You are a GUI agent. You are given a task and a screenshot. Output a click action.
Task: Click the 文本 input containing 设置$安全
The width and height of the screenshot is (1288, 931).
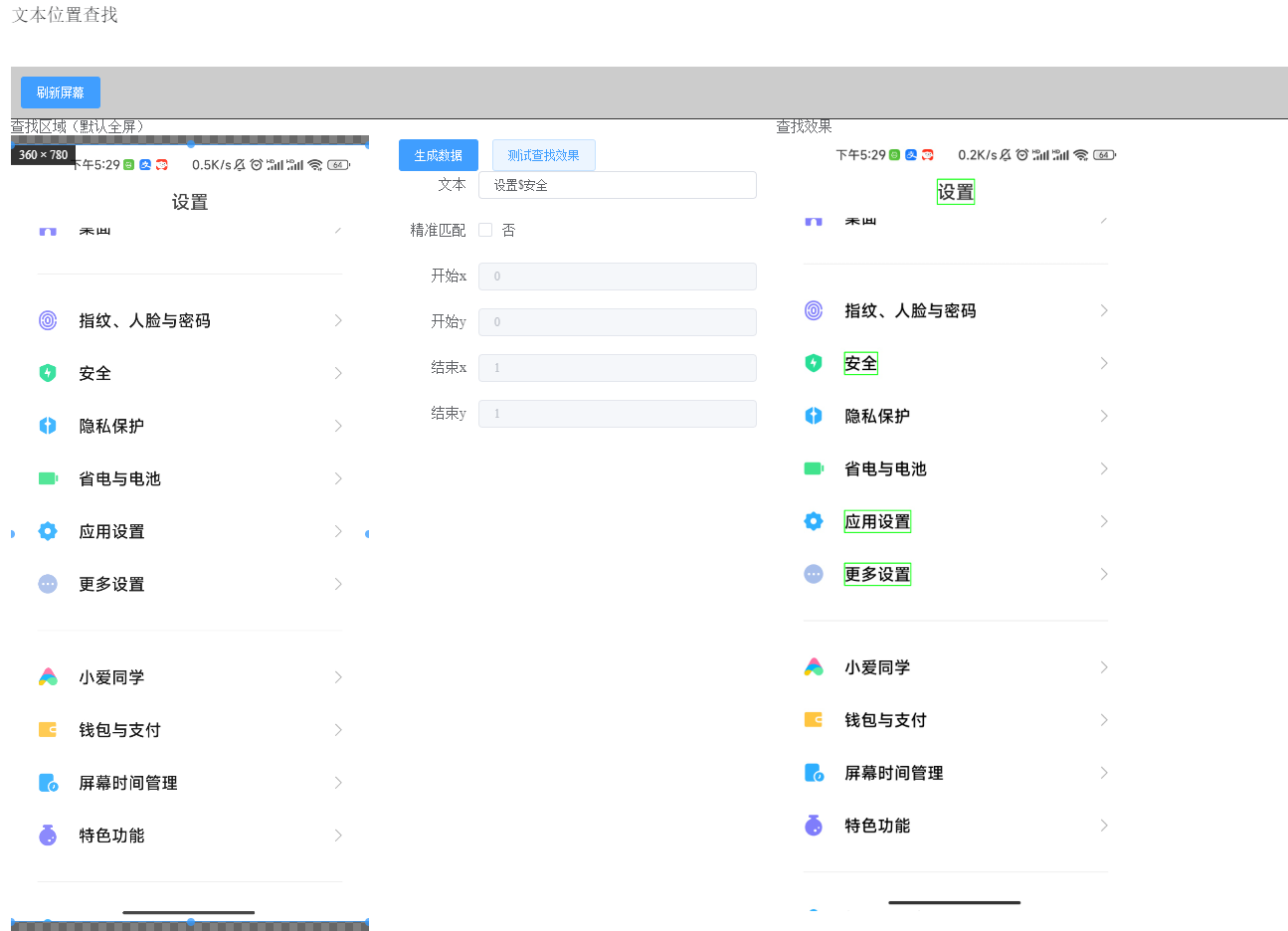coord(617,185)
